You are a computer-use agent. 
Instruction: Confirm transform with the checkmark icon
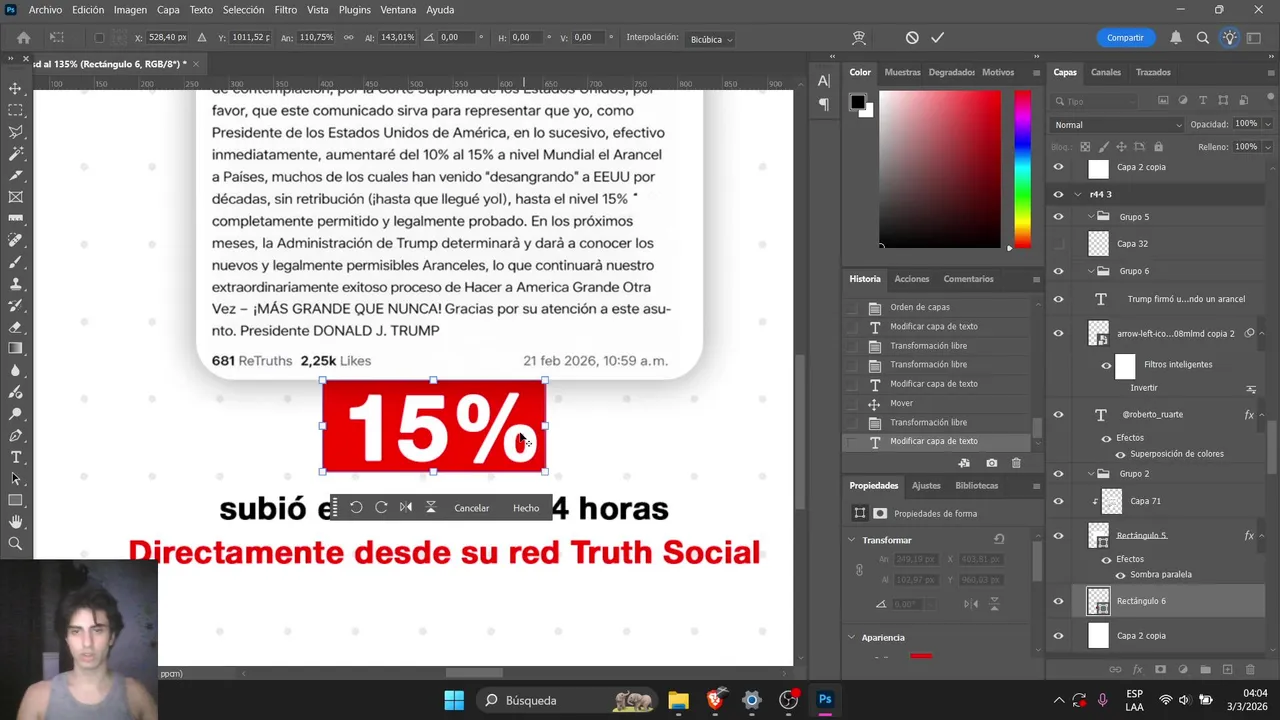(937, 38)
